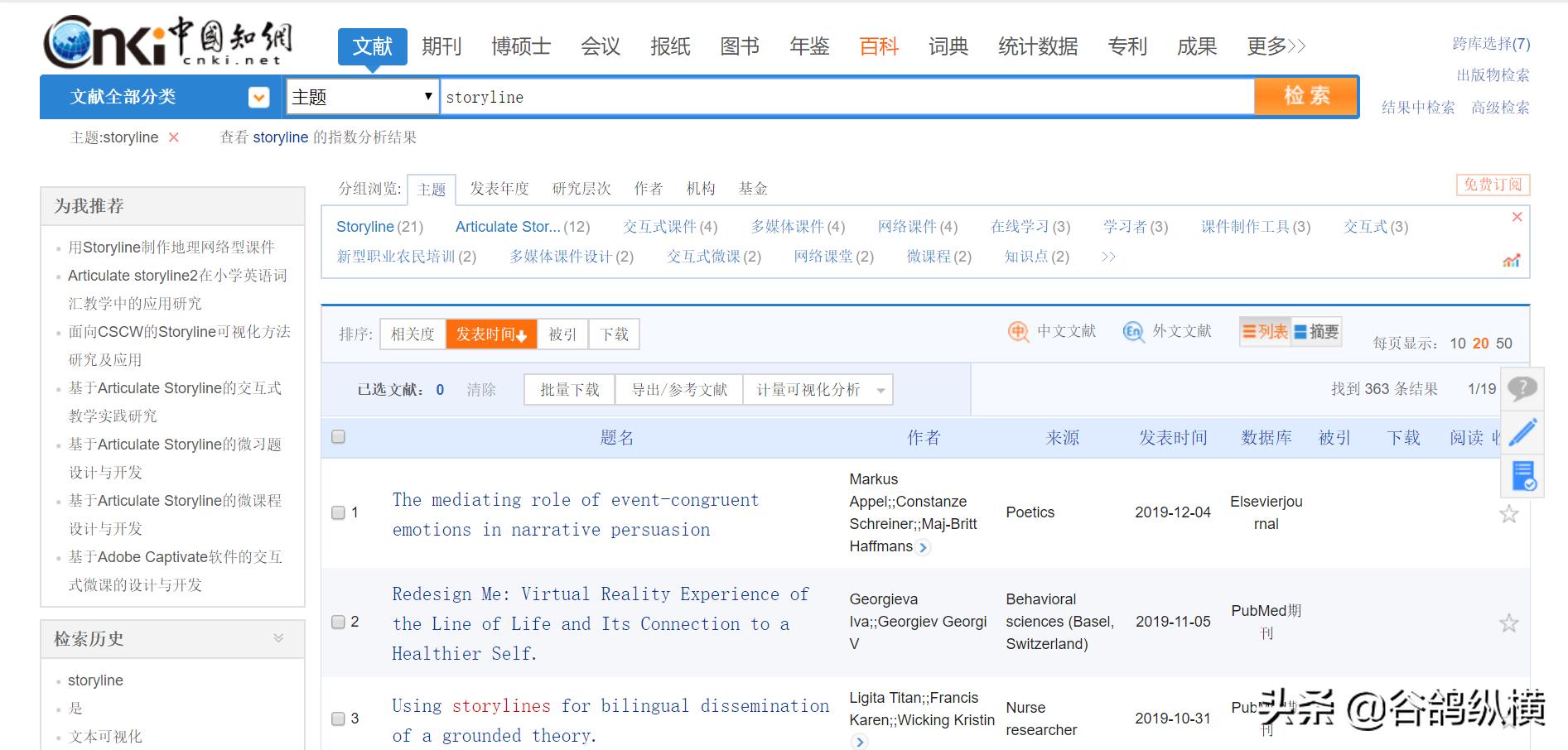Check the select-all checkbox in header
The height and width of the screenshot is (750, 1568).
pyautogui.click(x=338, y=437)
